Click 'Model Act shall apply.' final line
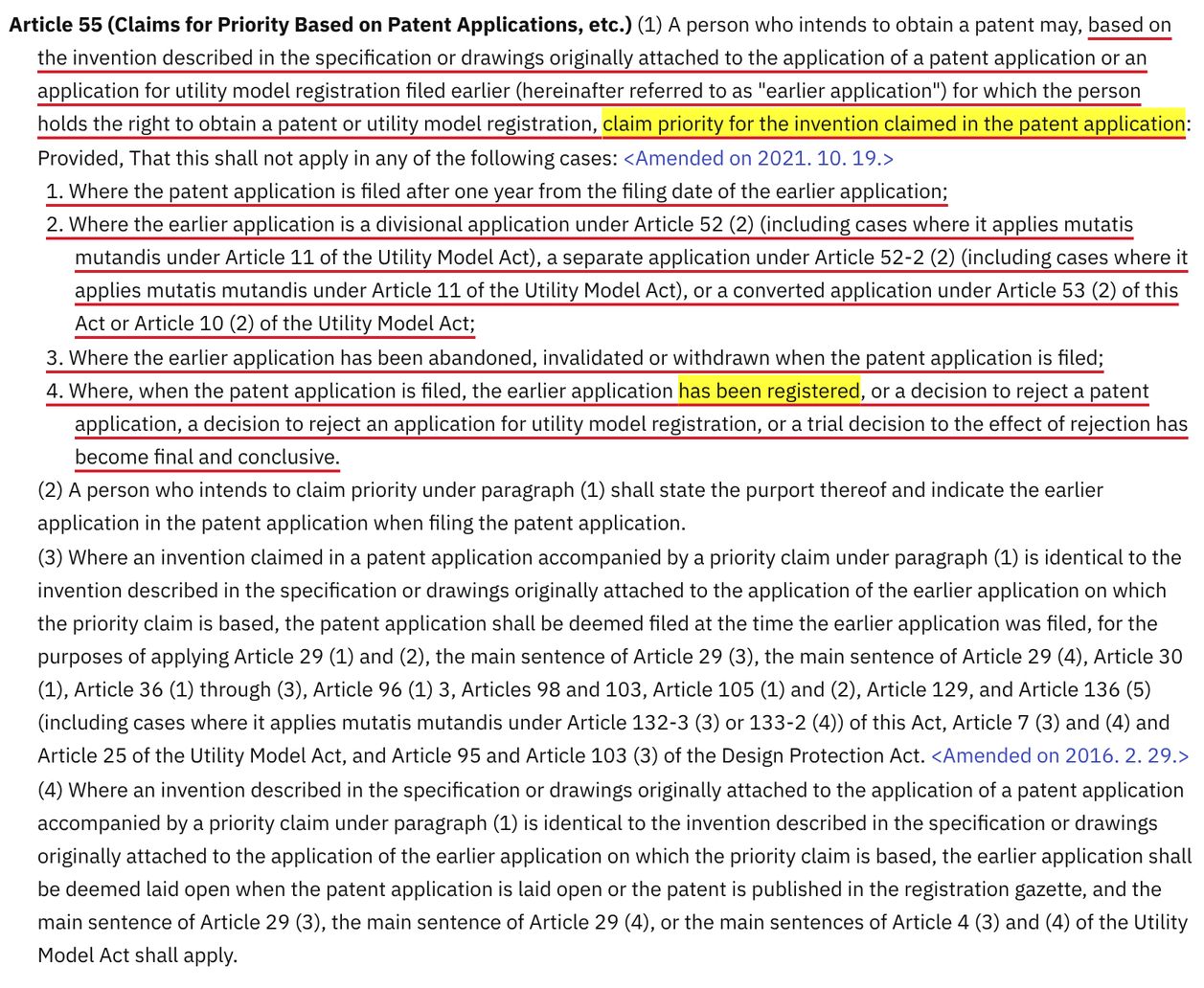The image size is (1204, 988). 137,955
